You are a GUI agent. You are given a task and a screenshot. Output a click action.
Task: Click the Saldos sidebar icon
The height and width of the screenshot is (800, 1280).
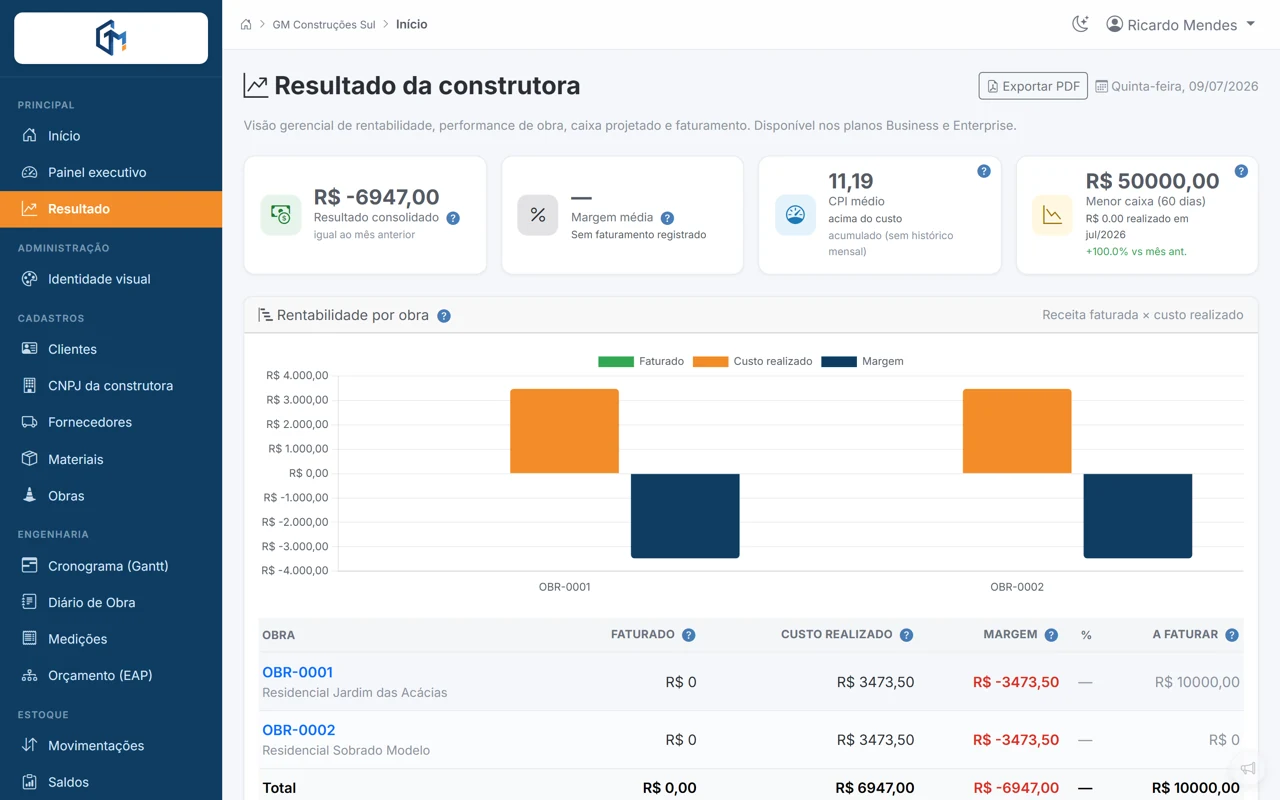[29, 782]
